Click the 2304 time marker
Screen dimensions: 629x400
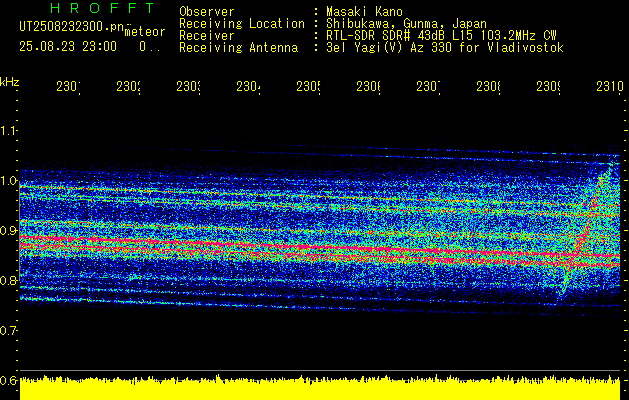(248, 87)
